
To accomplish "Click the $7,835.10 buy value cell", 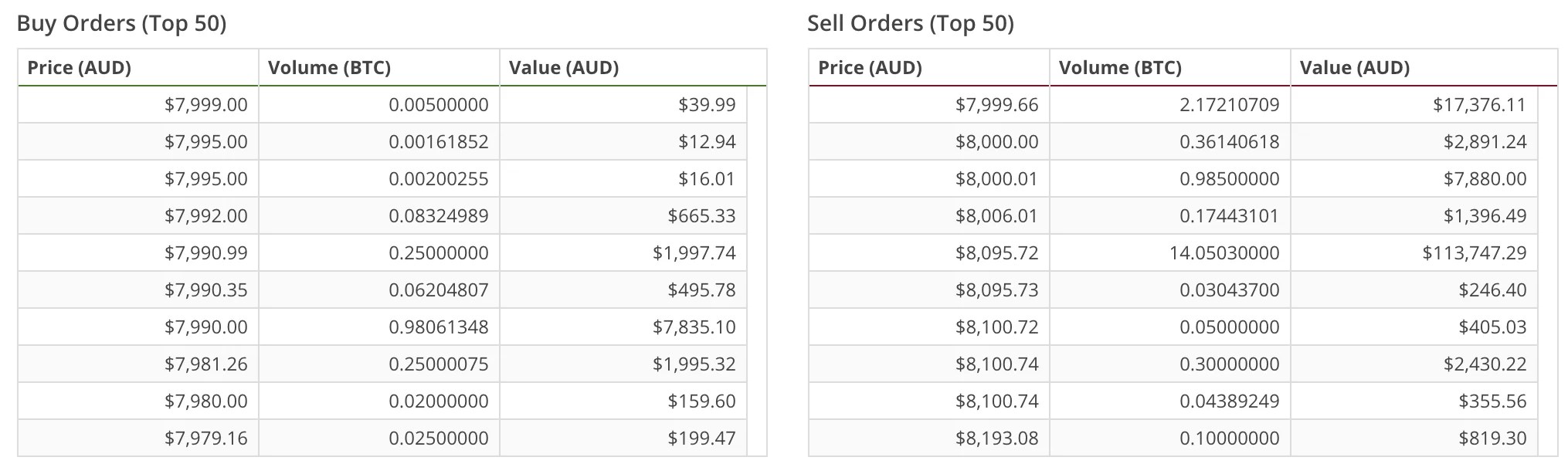I will [x=694, y=327].
